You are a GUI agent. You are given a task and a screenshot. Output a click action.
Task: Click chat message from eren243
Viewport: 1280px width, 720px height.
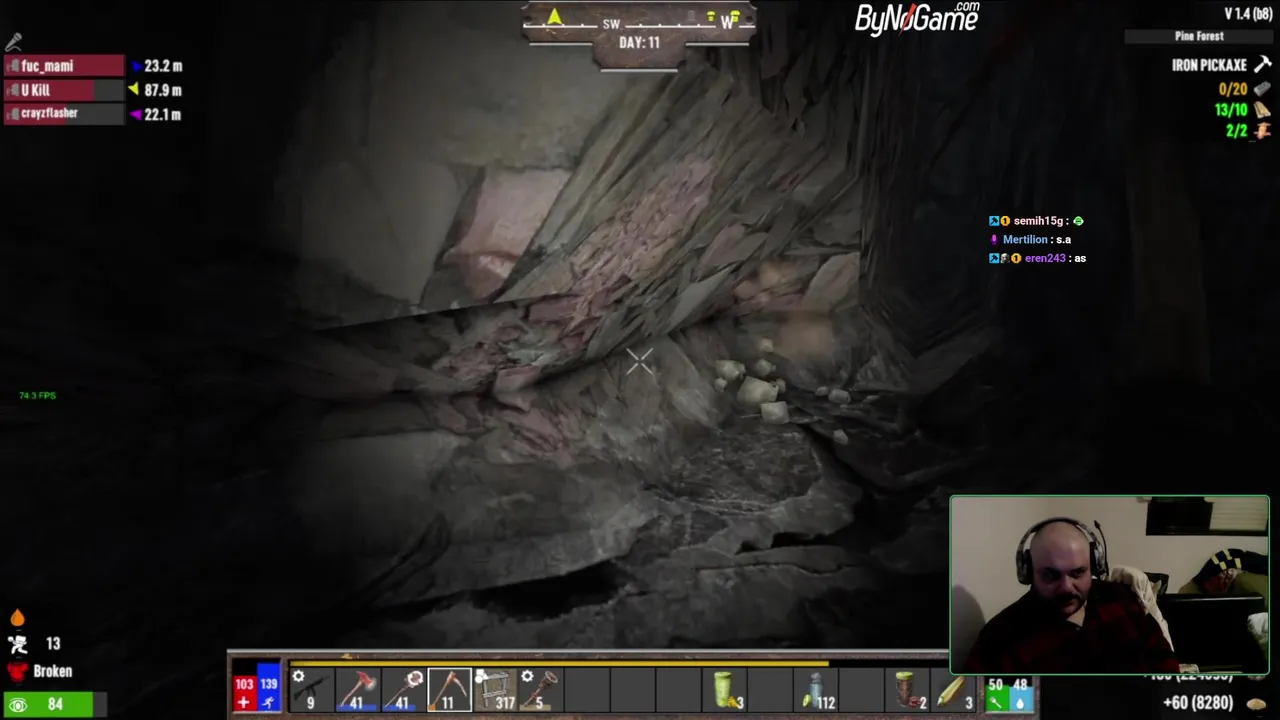(x=1037, y=258)
